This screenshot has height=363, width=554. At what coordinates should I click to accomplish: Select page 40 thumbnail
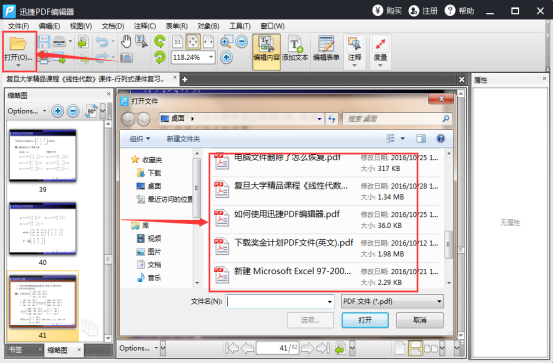pos(42,228)
